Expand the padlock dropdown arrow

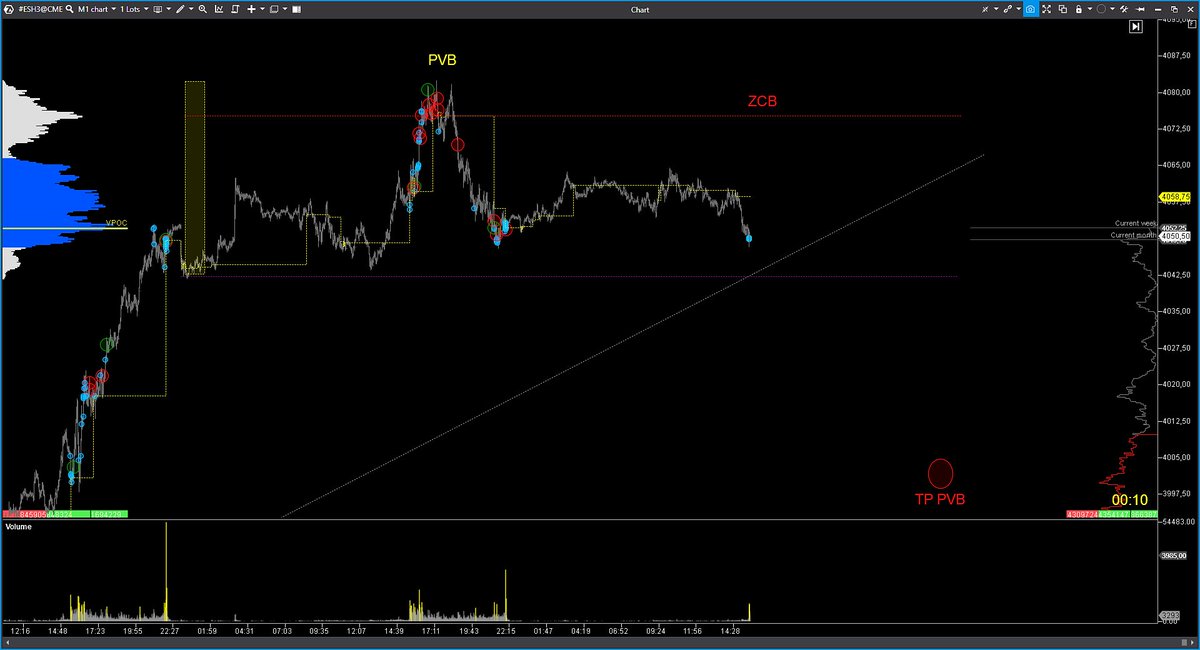(x=1090, y=9)
